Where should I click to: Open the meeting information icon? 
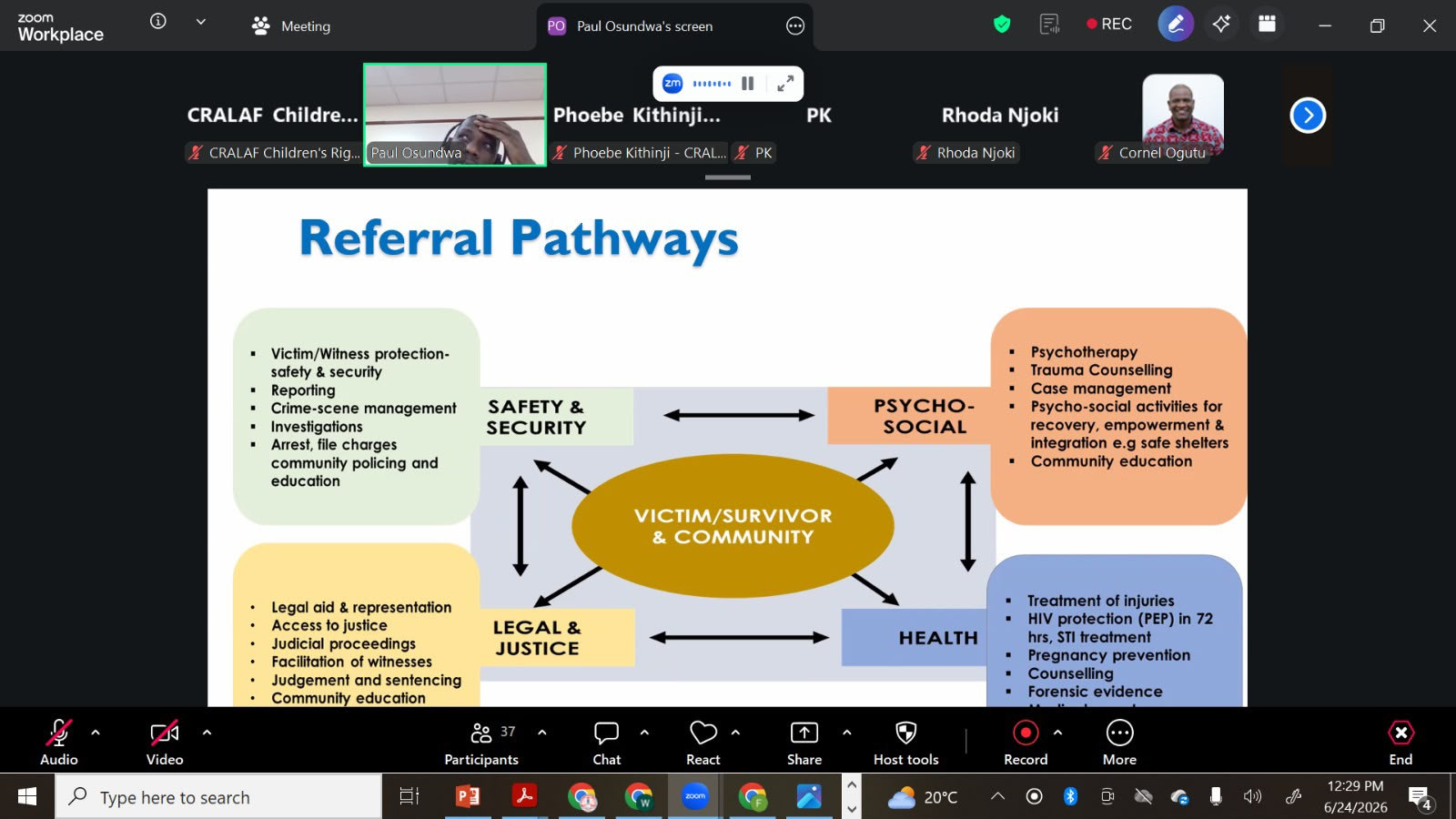click(158, 21)
